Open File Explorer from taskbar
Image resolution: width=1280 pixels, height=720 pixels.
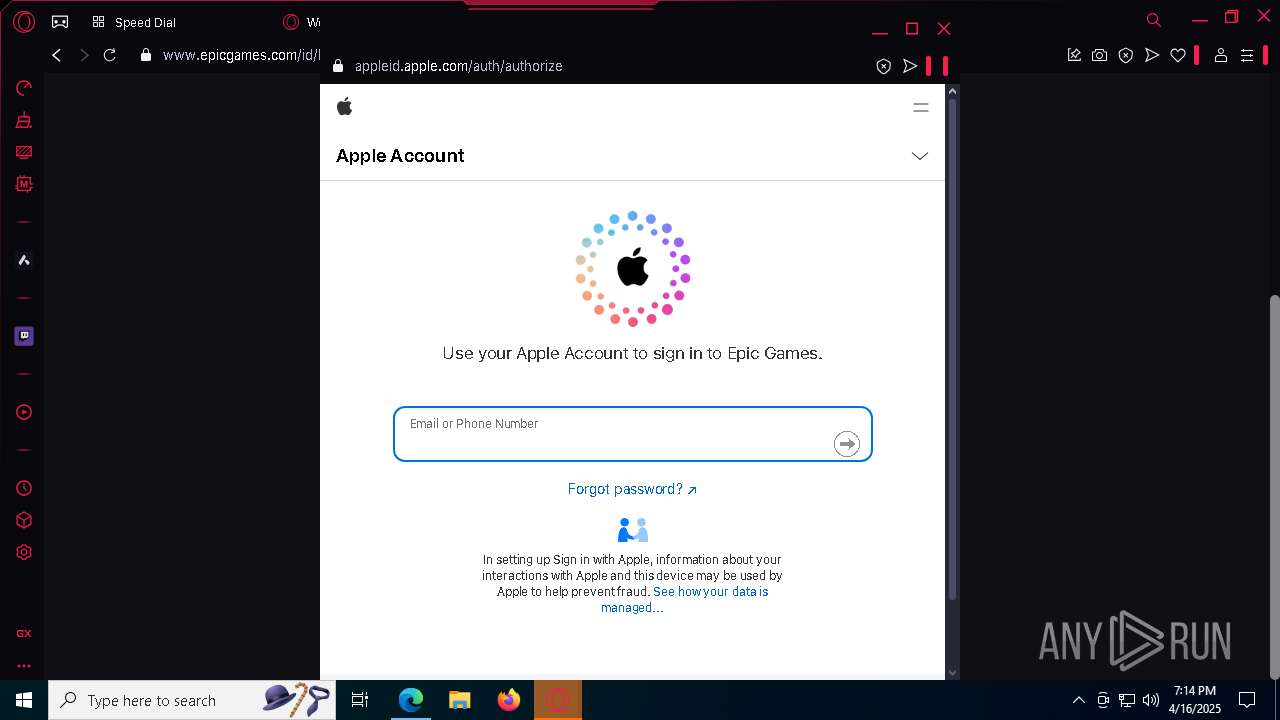pos(460,700)
